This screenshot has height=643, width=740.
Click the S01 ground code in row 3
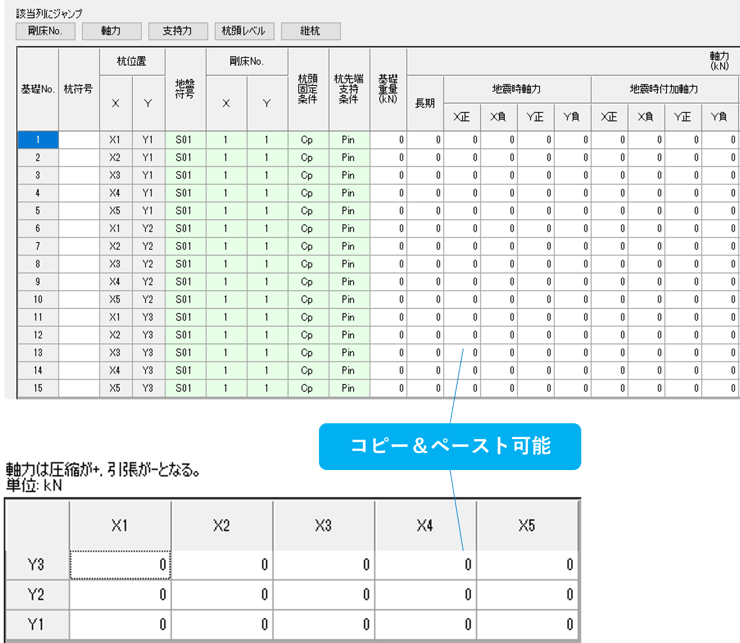pos(185,175)
